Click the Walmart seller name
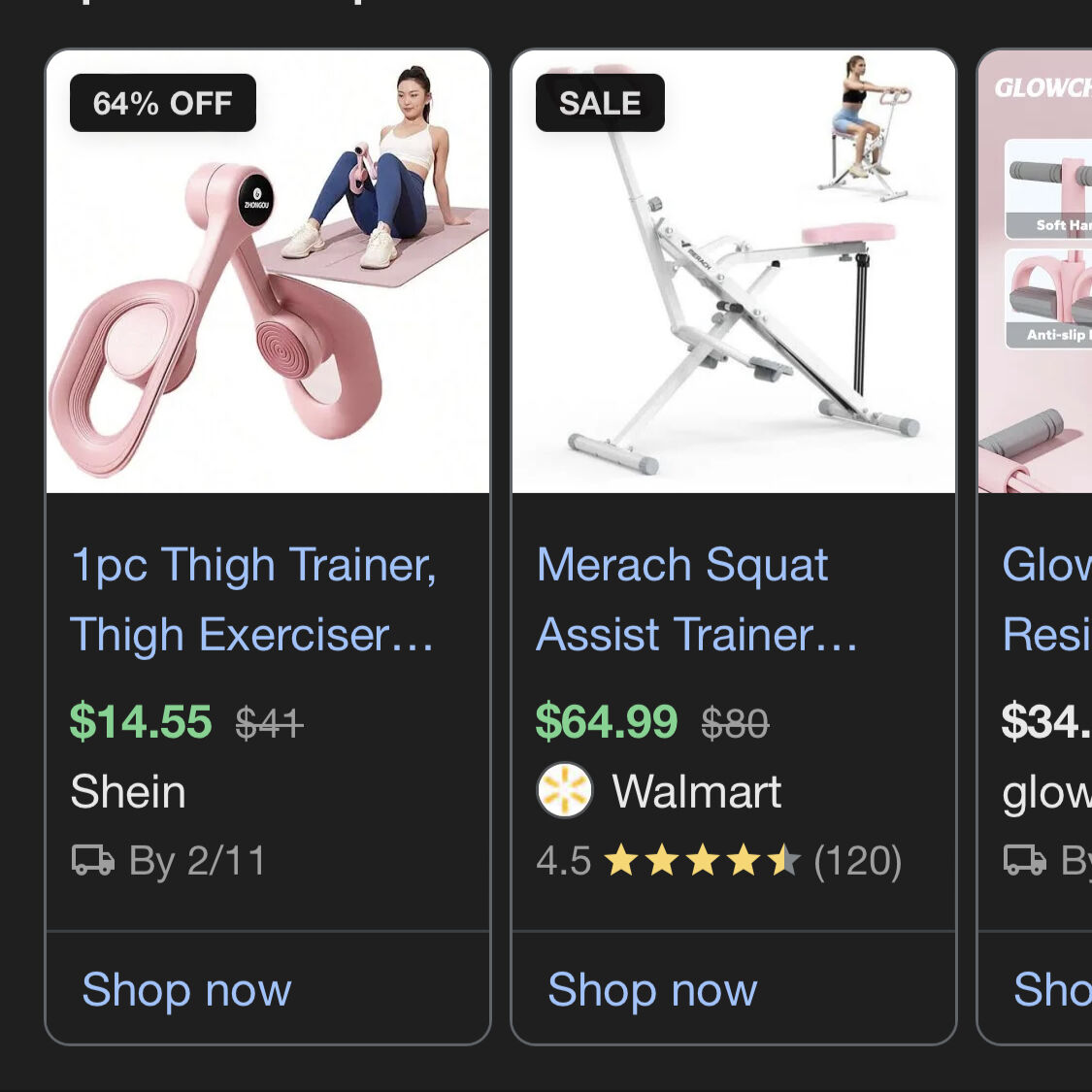Image resolution: width=1092 pixels, height=1092 pixels. point(696,792)
